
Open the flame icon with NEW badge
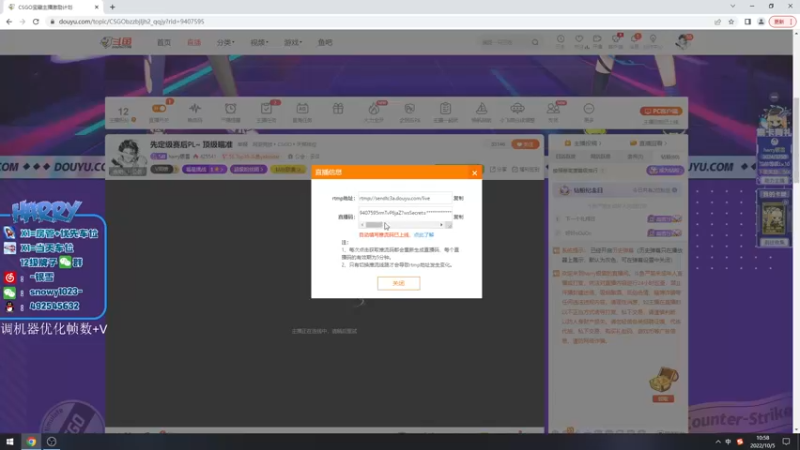(x=373, y=109)
